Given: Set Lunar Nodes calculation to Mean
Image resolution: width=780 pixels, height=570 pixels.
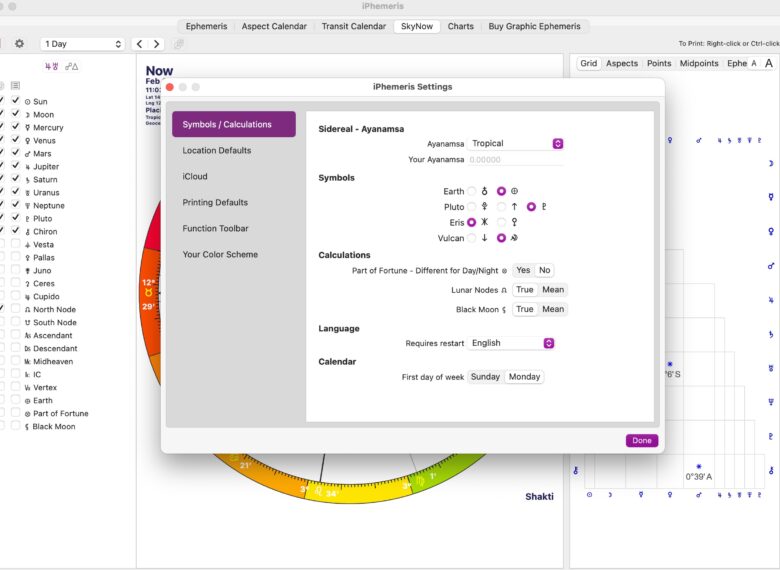Looking at the screenshot, I should pyautogui.click(x=553, y=289).
